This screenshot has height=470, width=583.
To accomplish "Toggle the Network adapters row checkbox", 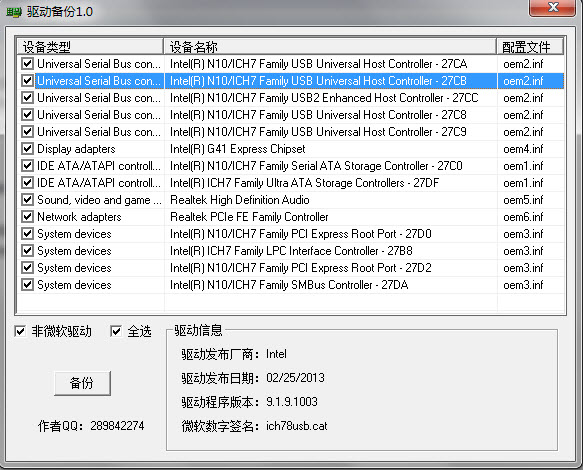I will coord(27,217).
